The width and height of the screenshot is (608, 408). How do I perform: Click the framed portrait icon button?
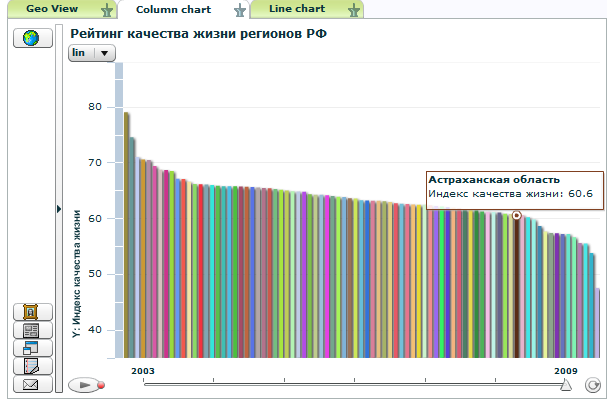coord(31,312)
